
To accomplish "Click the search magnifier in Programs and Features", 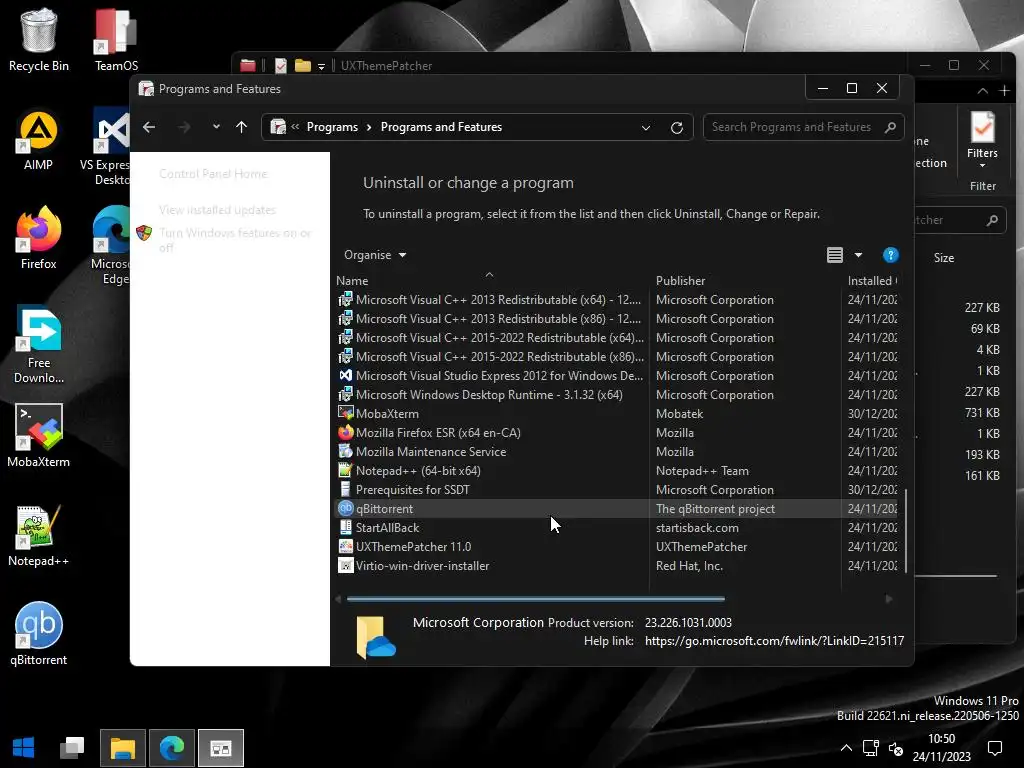I will [x=890, y=127].
